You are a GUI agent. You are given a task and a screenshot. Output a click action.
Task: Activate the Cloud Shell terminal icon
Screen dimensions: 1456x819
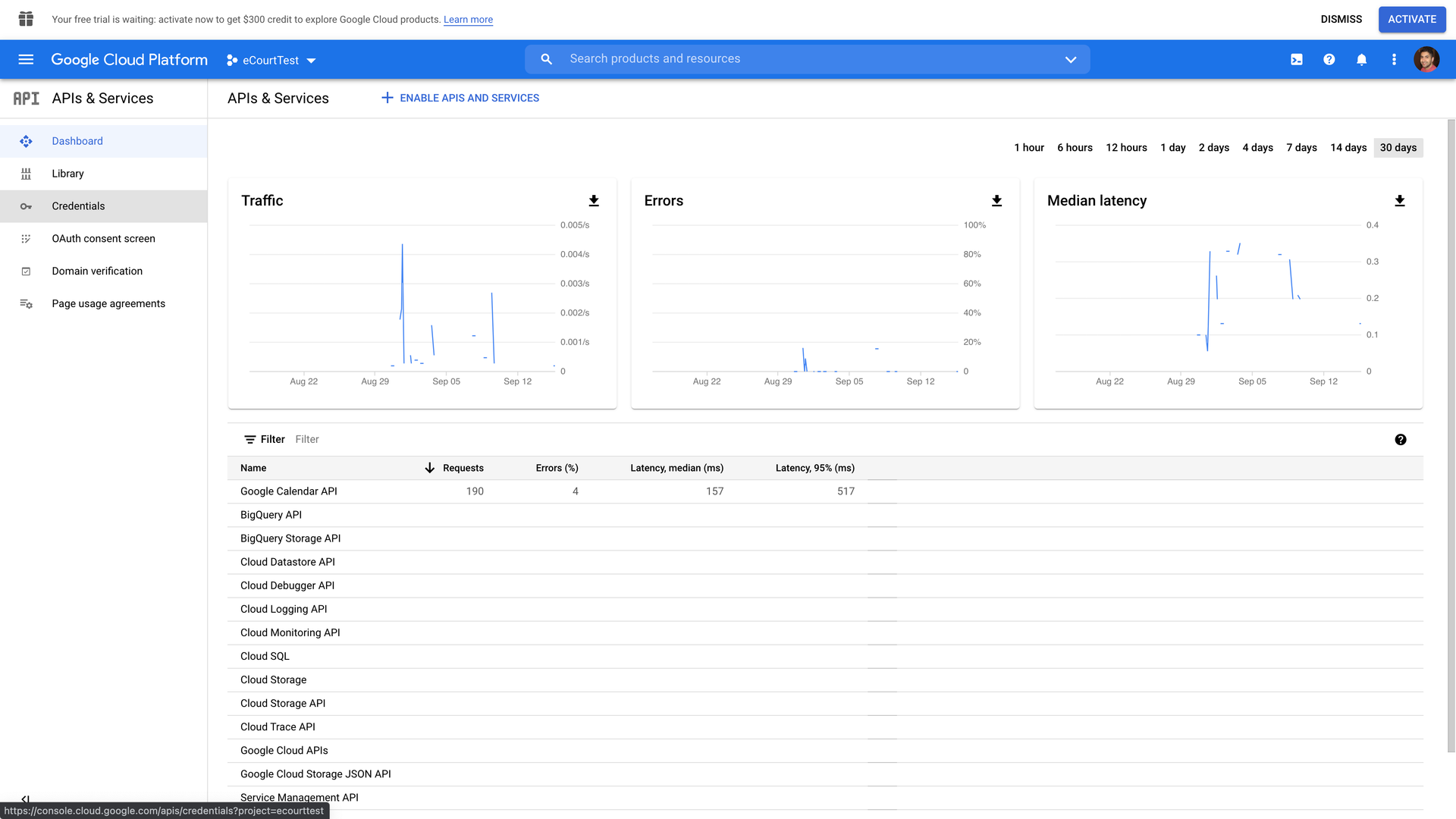1297,59
